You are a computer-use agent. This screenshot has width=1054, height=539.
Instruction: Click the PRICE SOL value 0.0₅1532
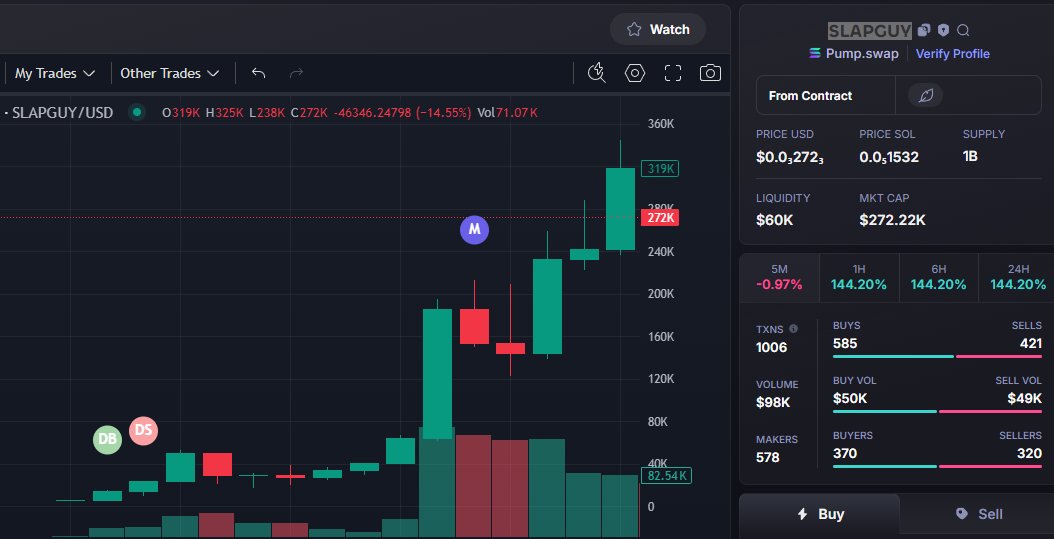[889, 157]
